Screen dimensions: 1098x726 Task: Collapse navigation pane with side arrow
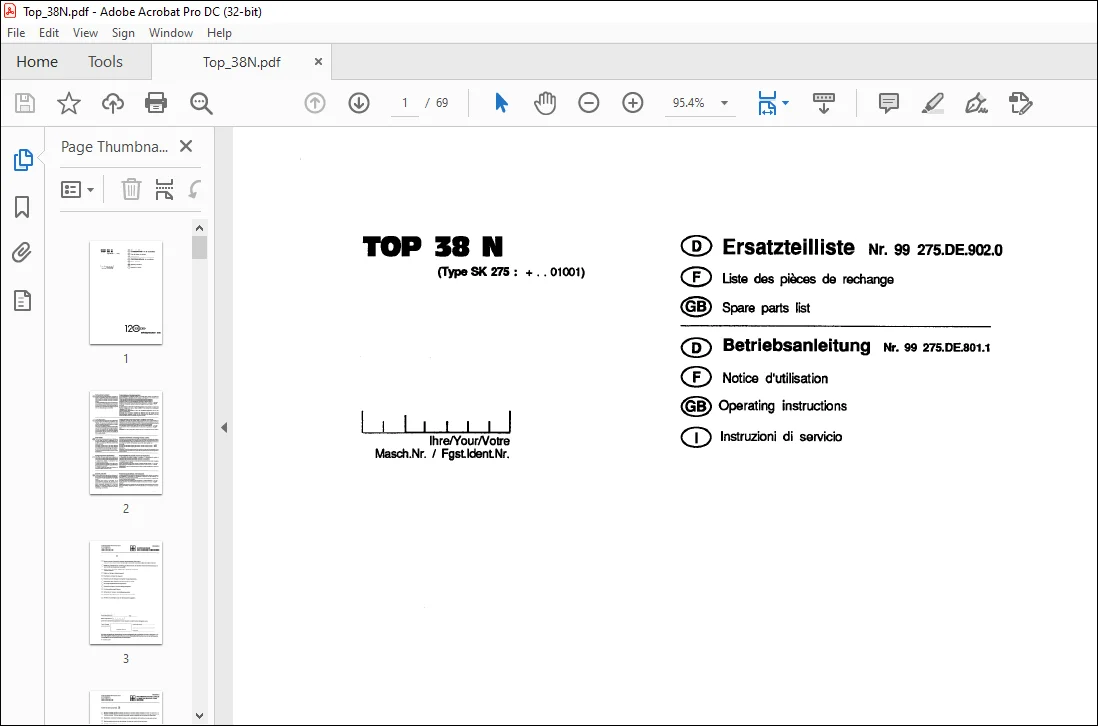pos(224,427)
